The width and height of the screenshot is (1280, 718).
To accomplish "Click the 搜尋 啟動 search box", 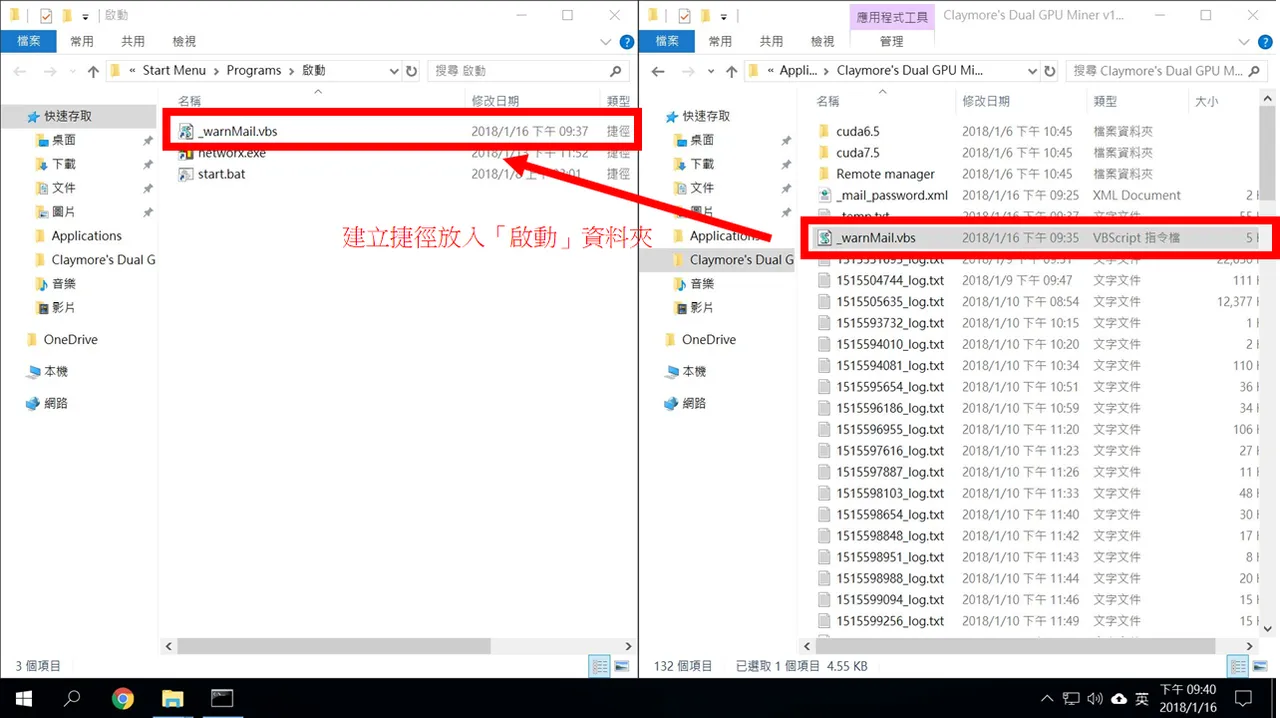I will point(529,71).
